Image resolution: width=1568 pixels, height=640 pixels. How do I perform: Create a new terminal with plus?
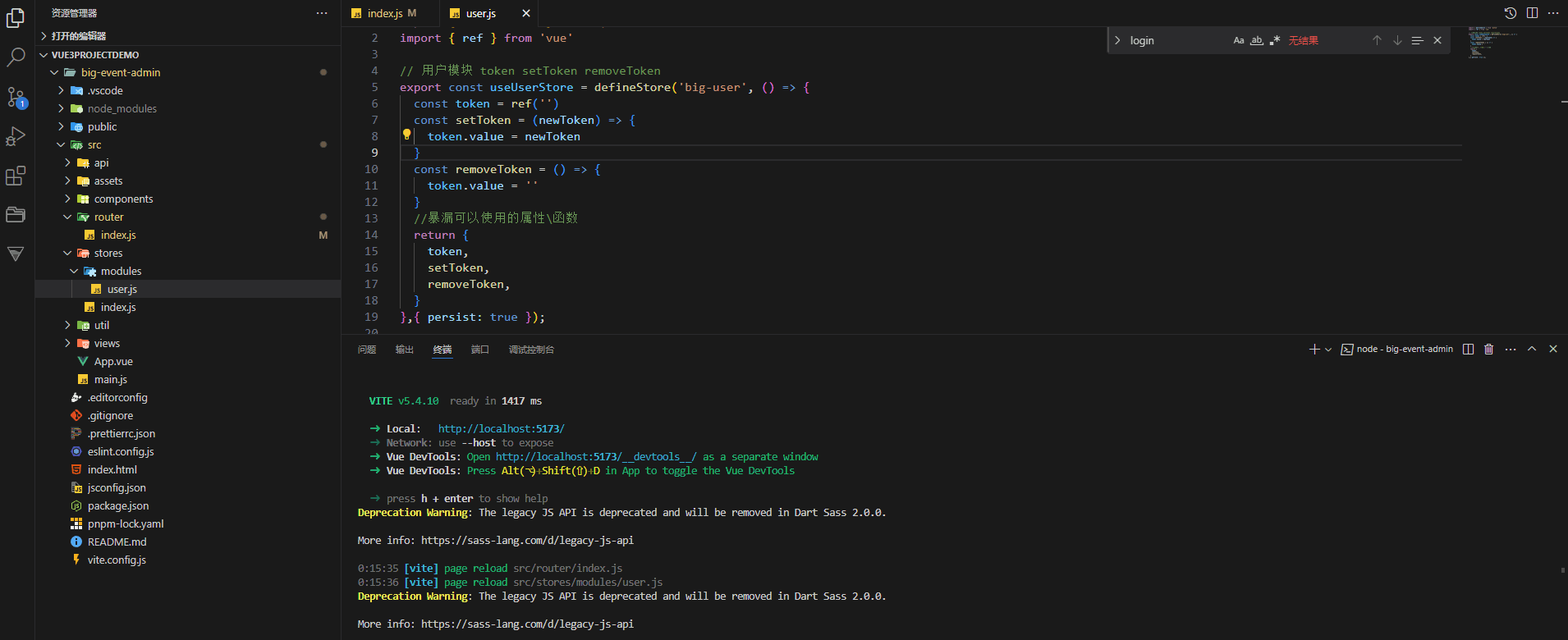pyautogui.click(x=1314, y=350)
